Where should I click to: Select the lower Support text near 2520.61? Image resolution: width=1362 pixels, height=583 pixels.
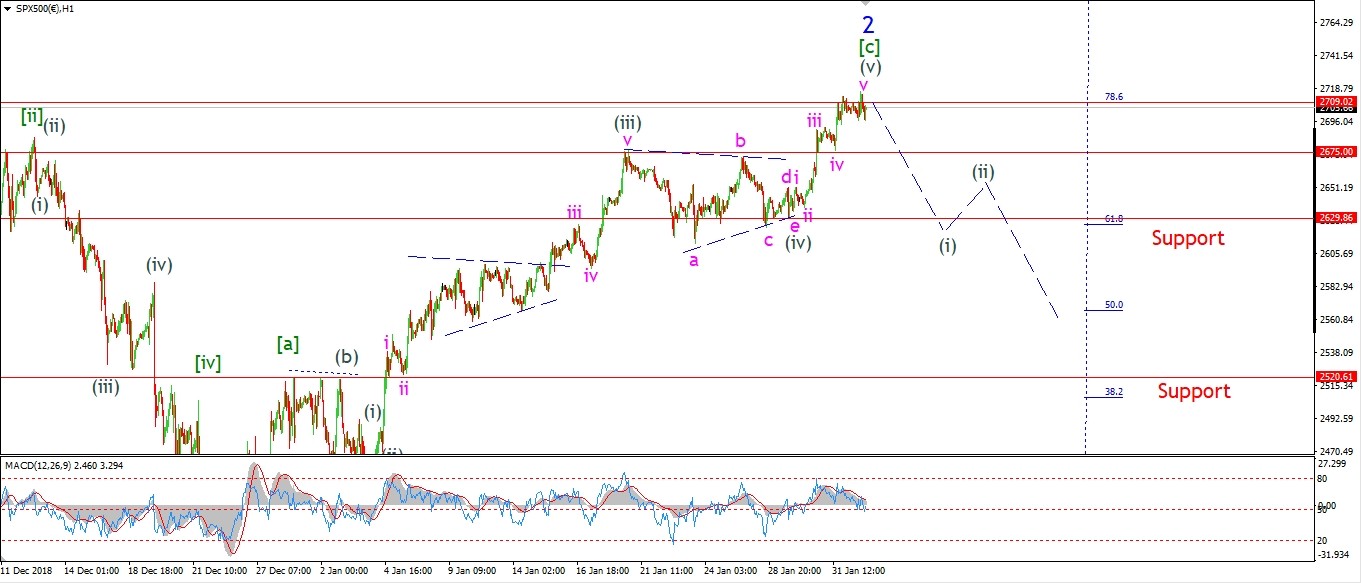(x=1194, y=391)
